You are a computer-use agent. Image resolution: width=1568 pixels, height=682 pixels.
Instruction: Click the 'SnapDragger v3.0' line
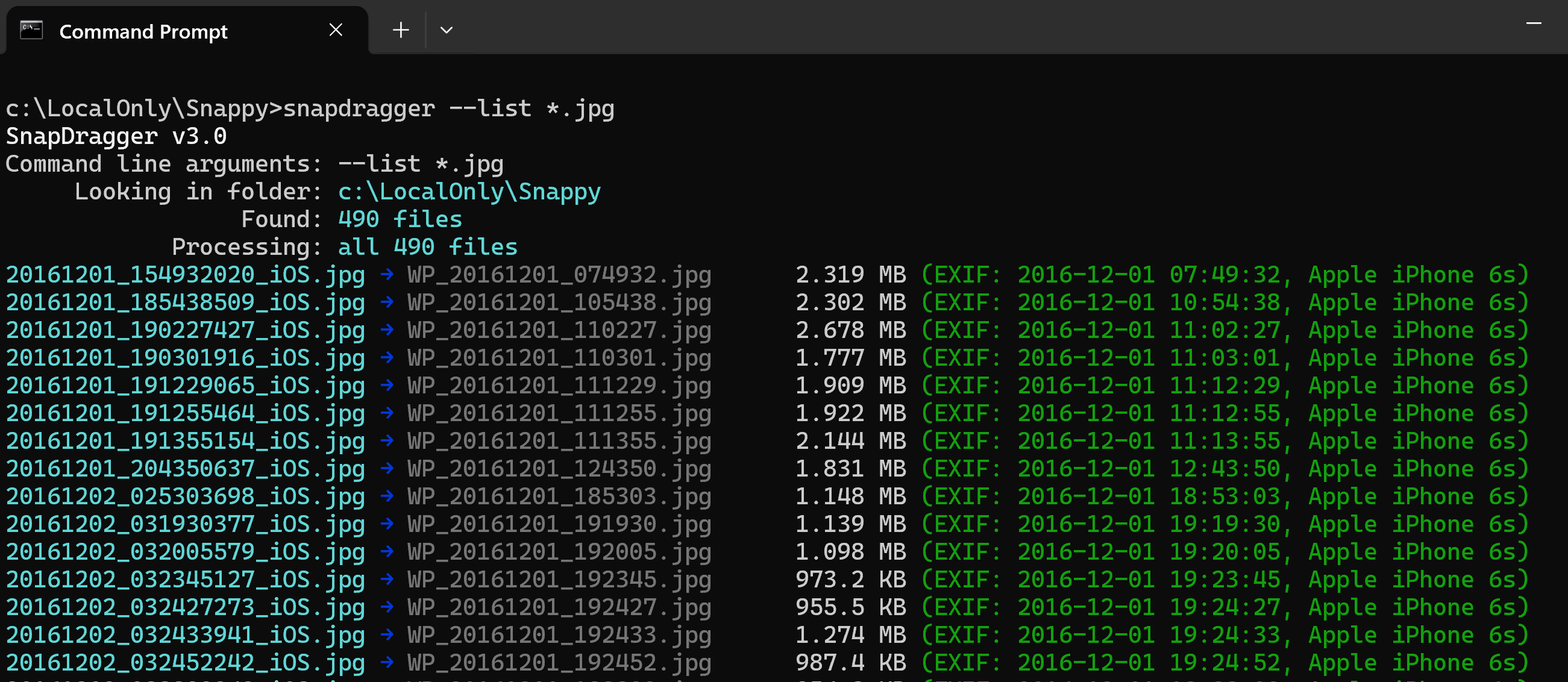point(116,136)
